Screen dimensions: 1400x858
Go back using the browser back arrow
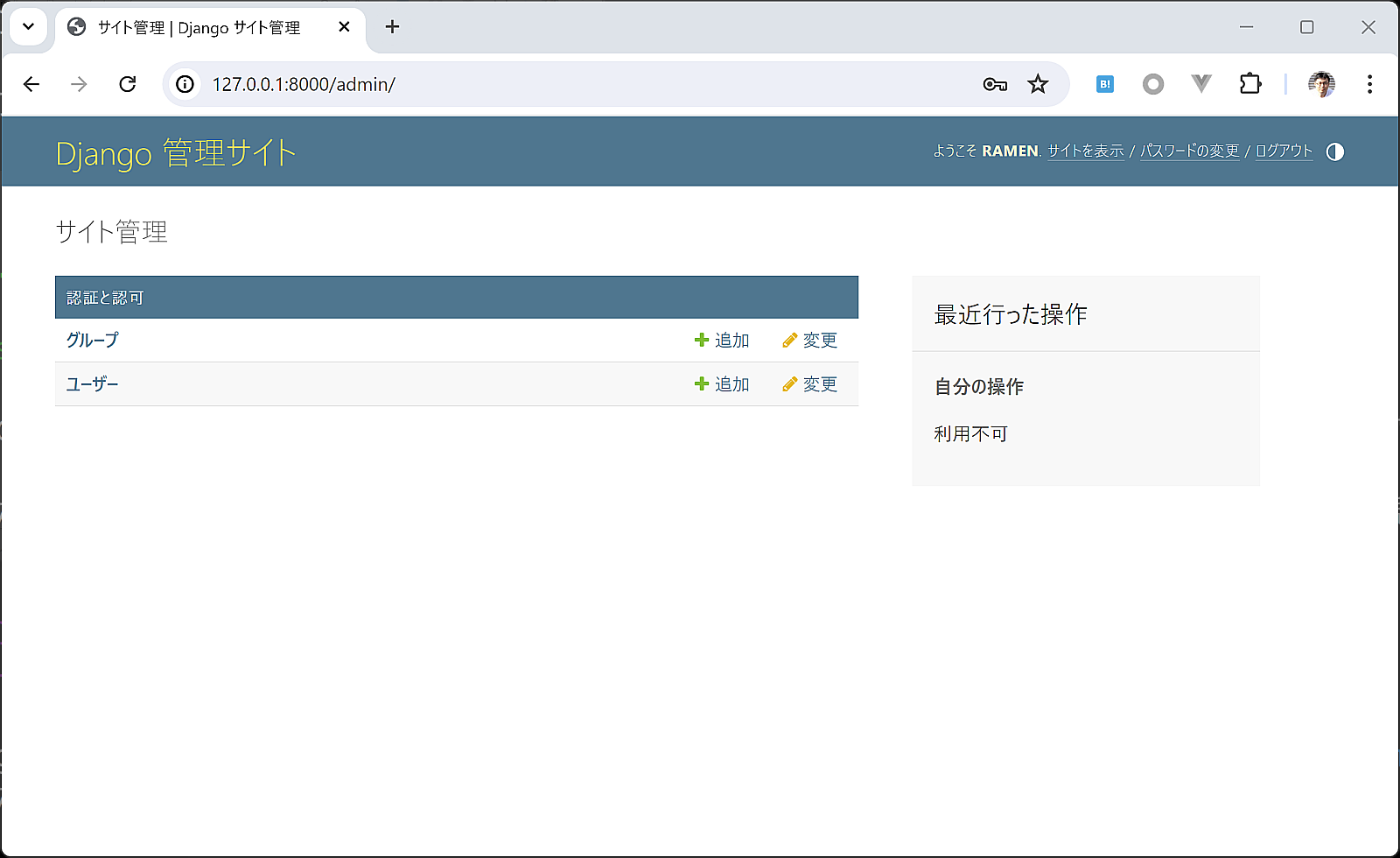[31, 84]
